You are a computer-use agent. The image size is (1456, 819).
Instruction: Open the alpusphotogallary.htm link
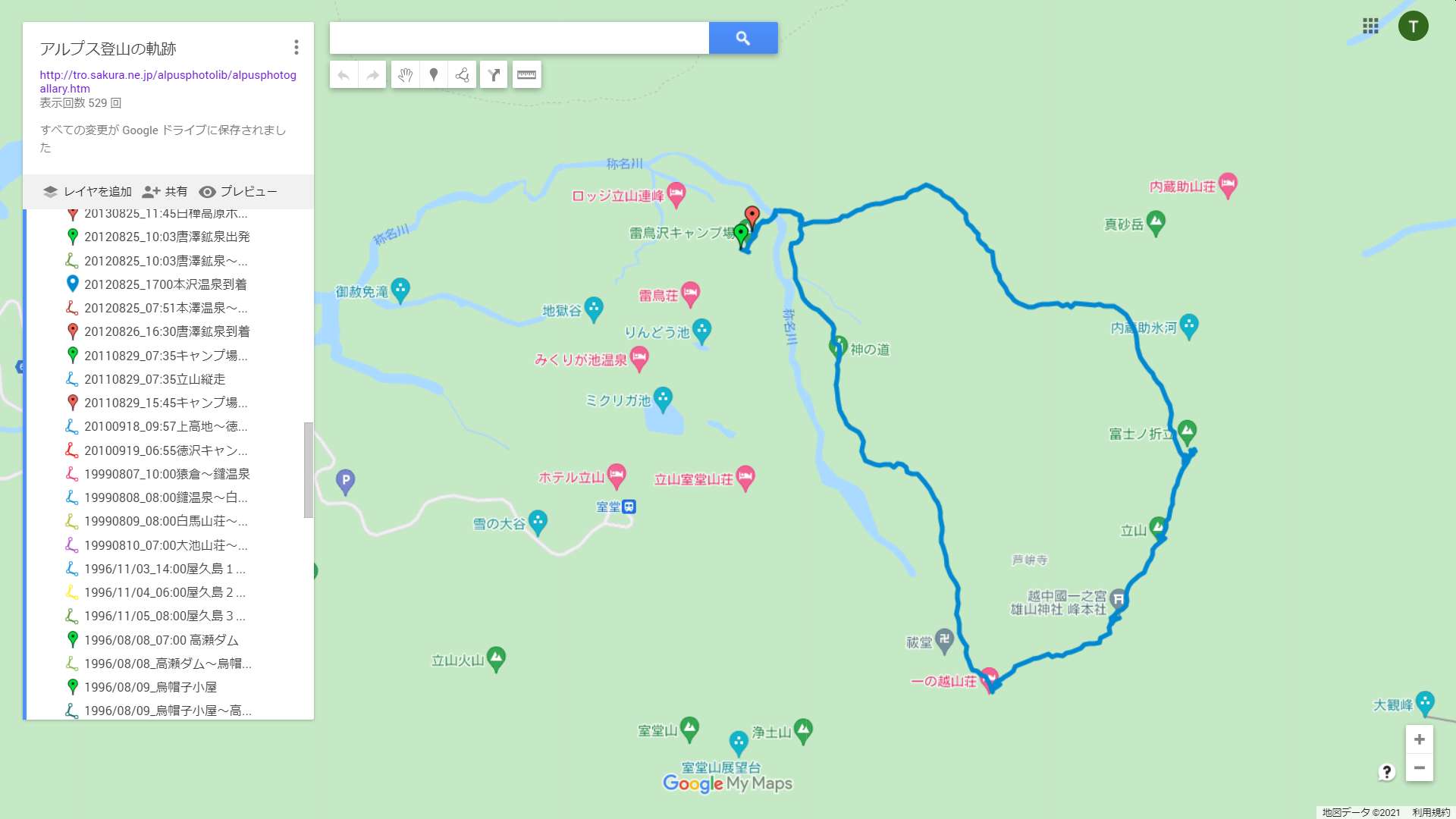coord(168,82)
